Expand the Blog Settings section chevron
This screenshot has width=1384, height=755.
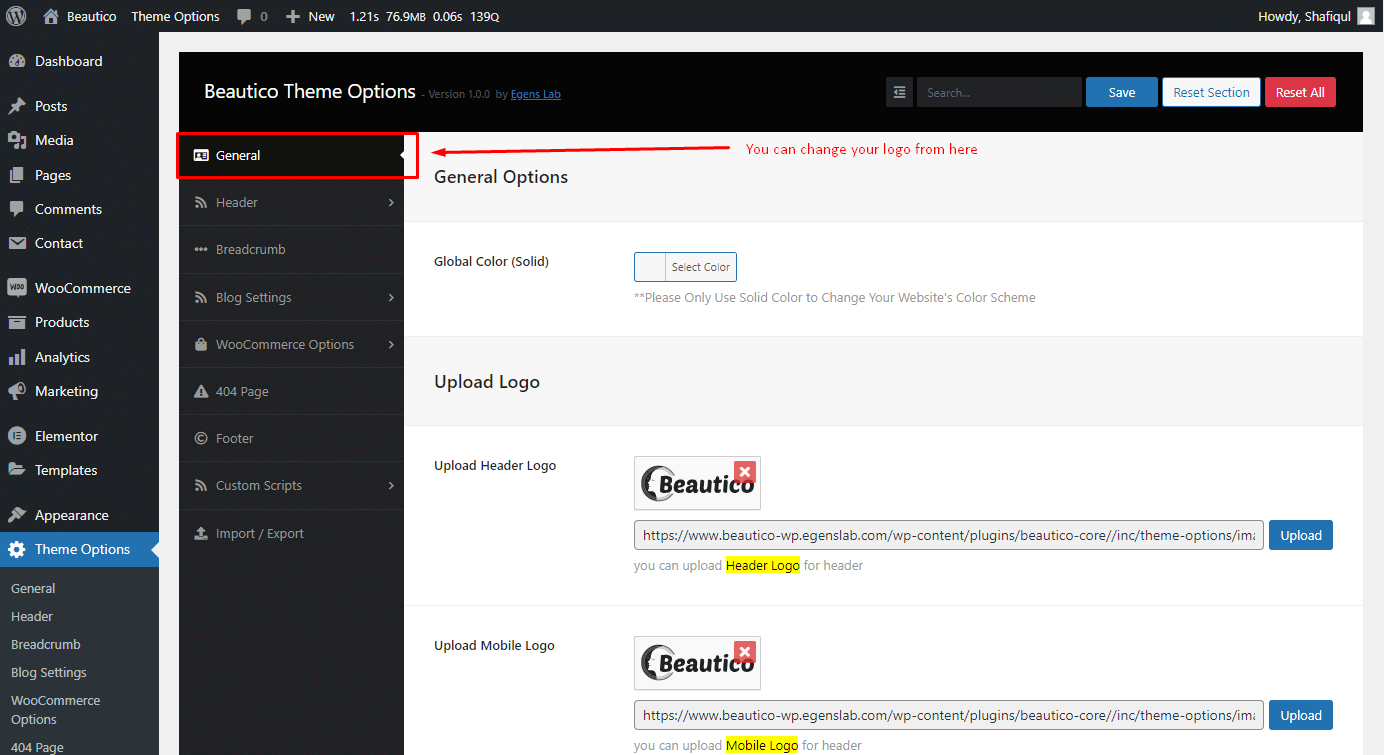pyautogui.click(x=391, y=298)
